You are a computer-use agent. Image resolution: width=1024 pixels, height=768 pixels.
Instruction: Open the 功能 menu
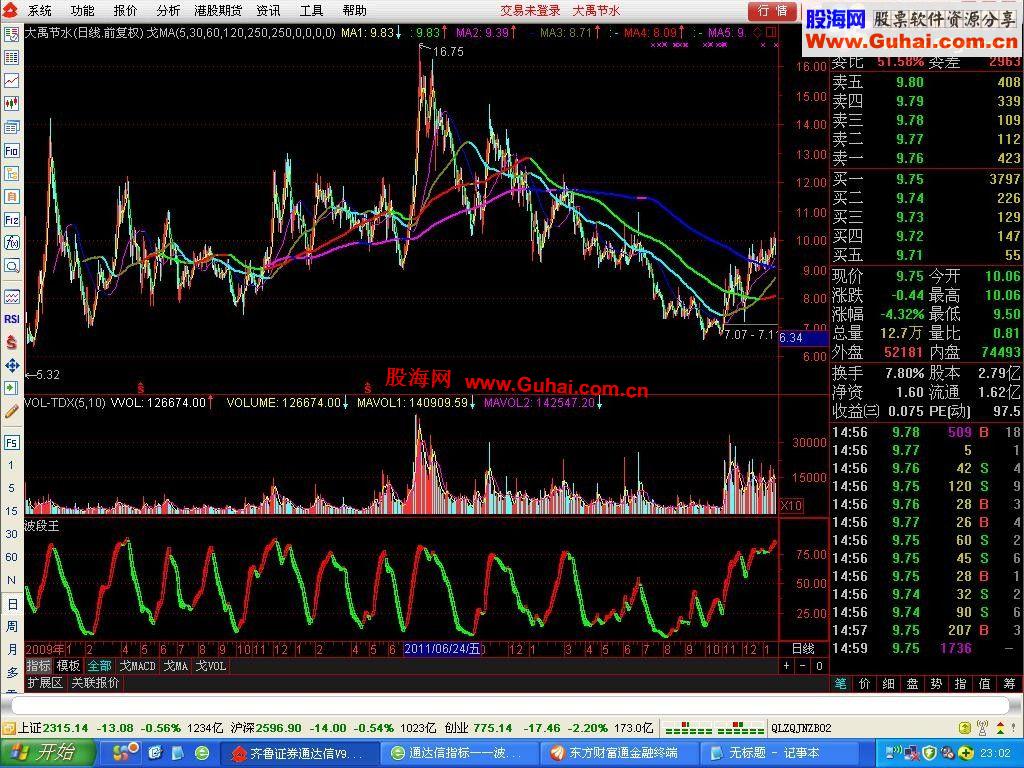(x=82, y=10)
